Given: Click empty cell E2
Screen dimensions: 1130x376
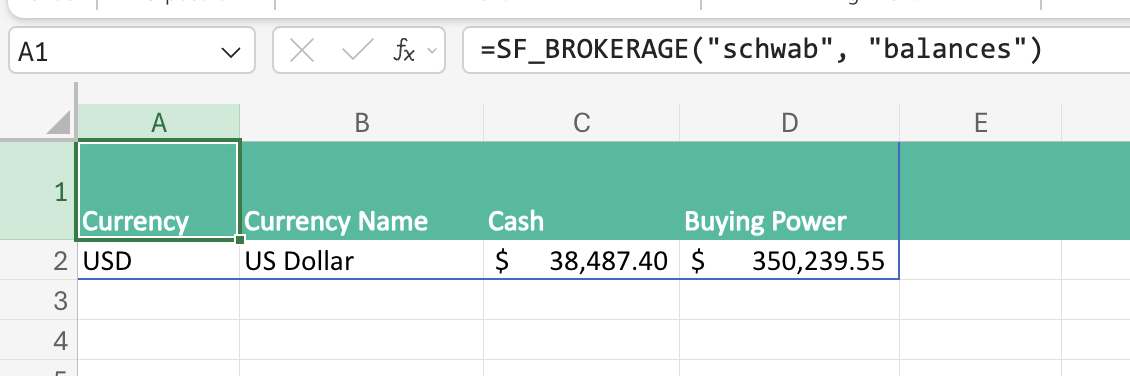Looking at the screenshot, I should tap(980, 260).
